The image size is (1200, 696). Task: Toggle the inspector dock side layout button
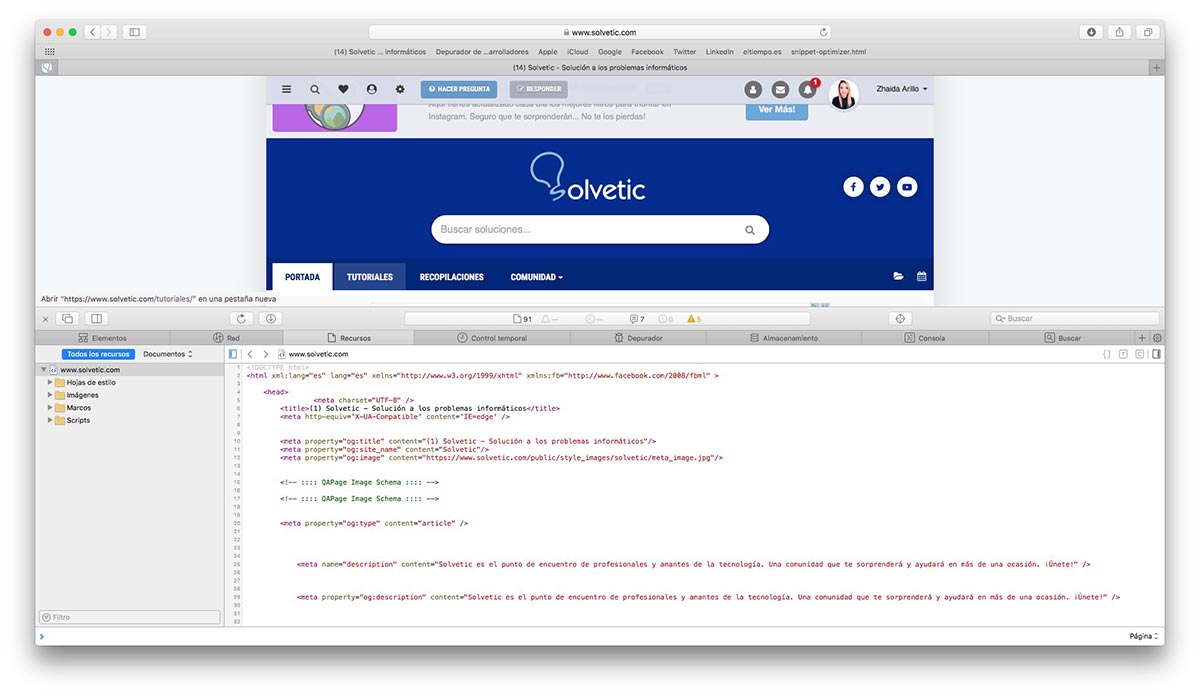[x=97, y=319]
